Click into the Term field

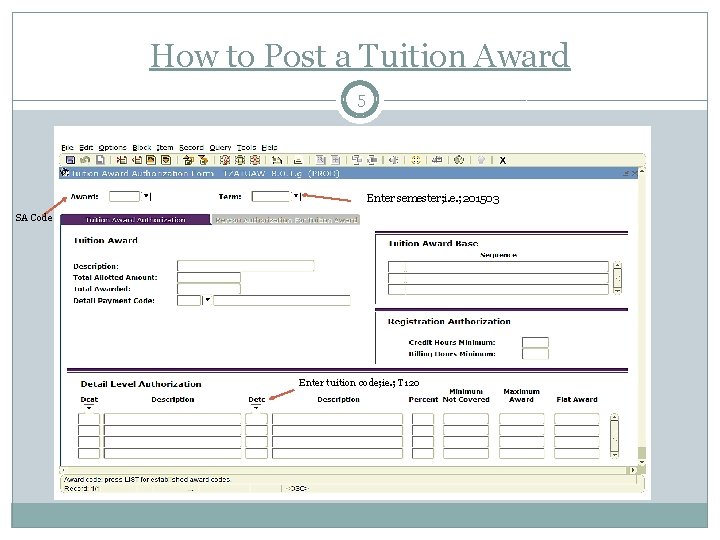(x=271, y=197)
